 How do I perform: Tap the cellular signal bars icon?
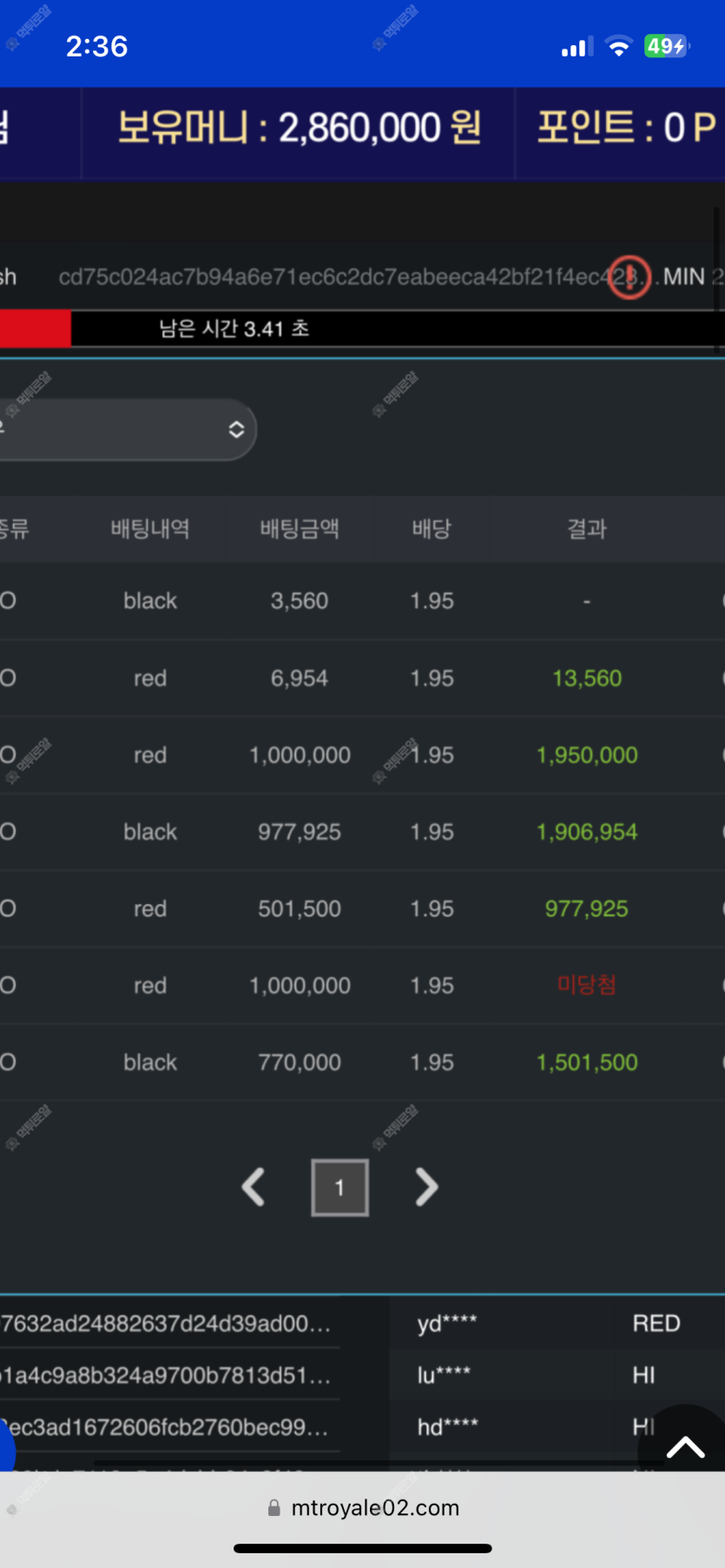pyautogui.click(x=577, y=48)
